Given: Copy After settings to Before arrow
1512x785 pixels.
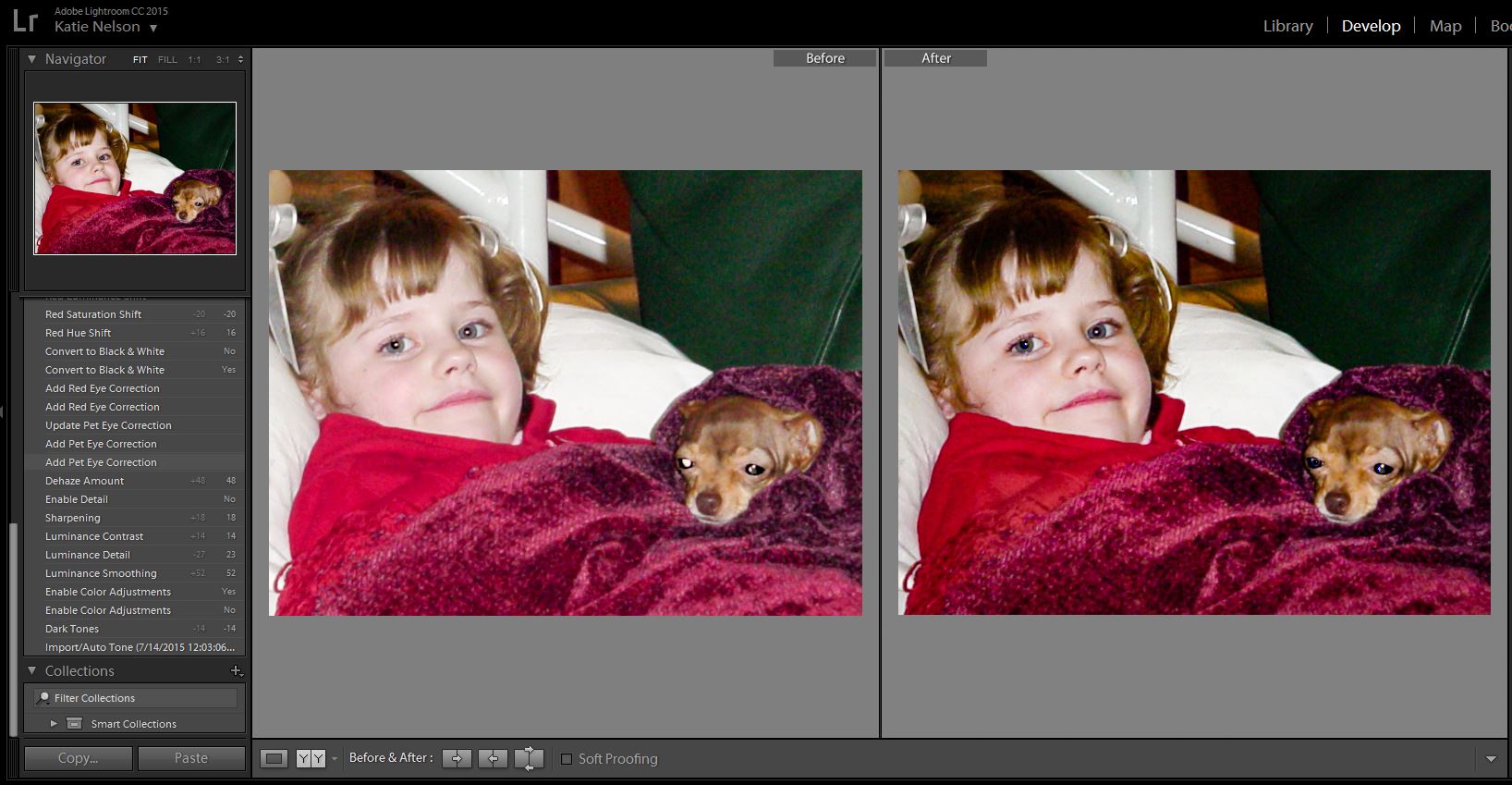Looking at the screenshot, I should [493, 758].
